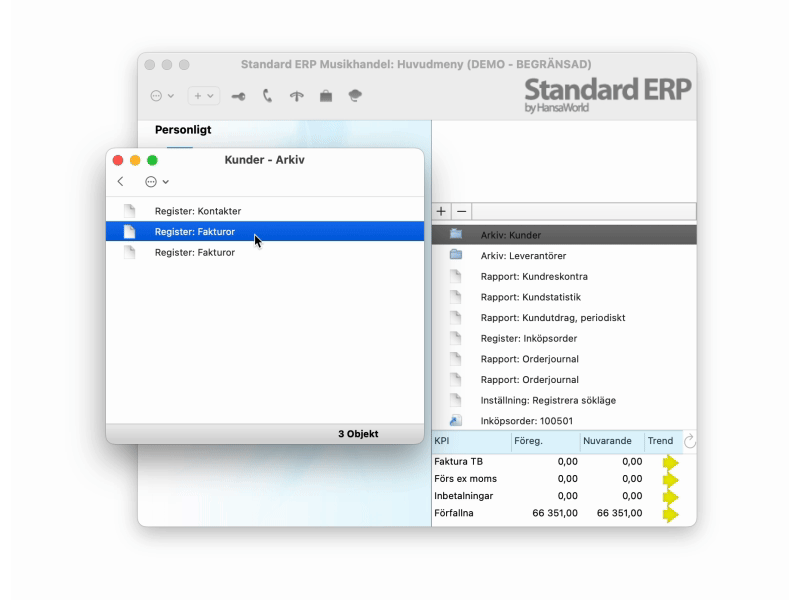This screenshot has height=600, width=800.
Task: Open the plus create-new dropdown in Huvudmeny toolbar
Action: (x=204, y=96)
